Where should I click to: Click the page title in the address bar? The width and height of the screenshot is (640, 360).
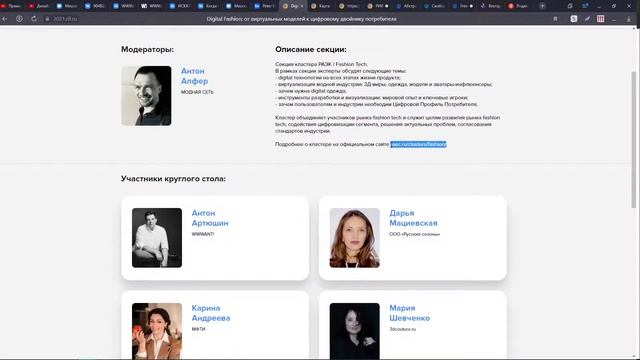pos(301,19)
